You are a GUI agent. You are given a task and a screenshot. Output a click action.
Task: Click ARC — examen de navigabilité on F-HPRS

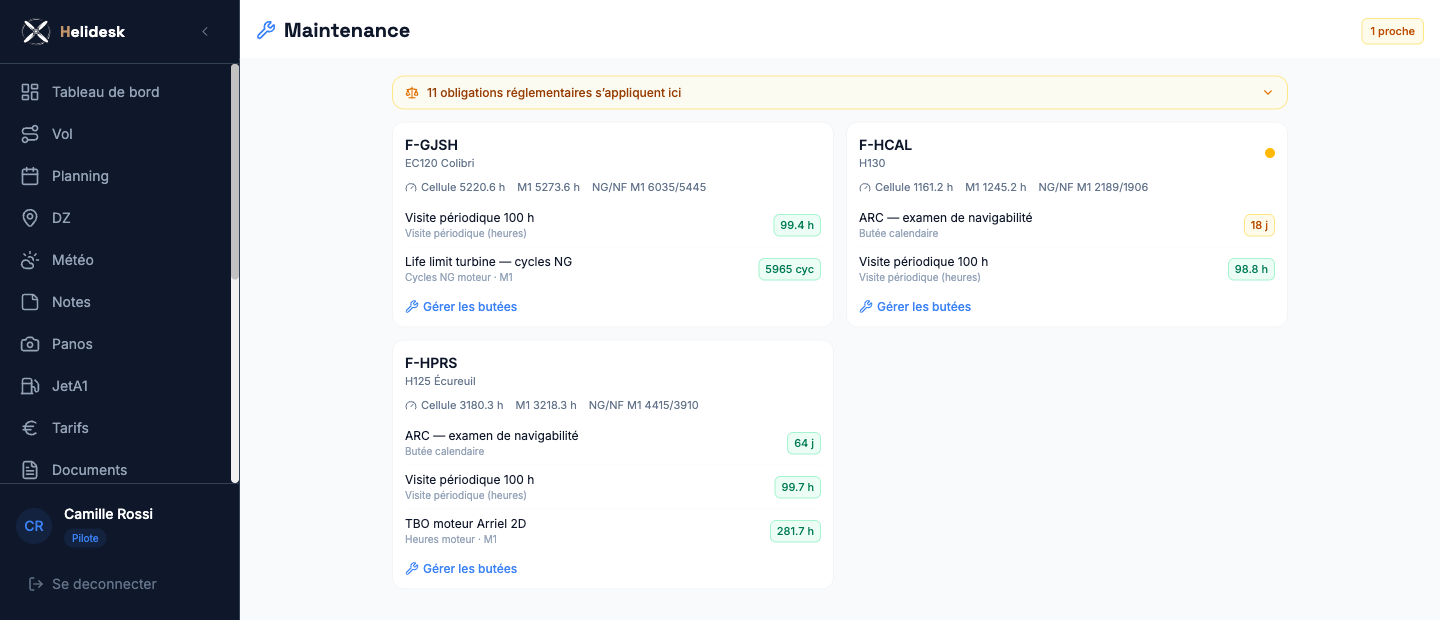[x=491, y=435]
